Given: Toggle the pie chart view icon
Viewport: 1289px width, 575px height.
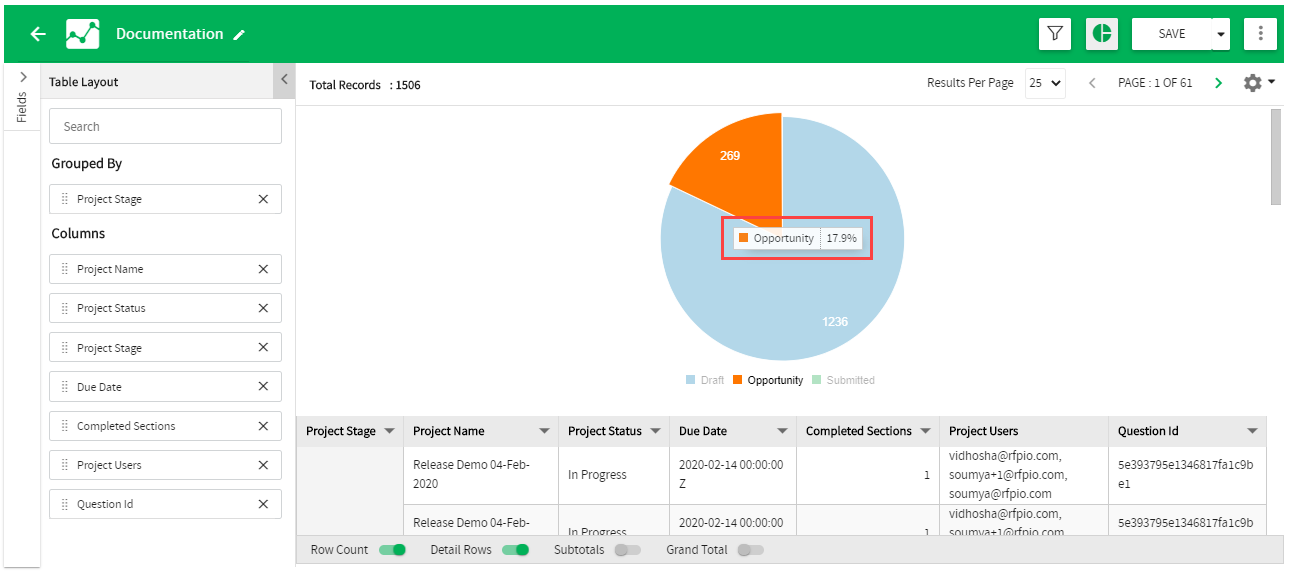Looking at the screenshot, I should (1102, 34).
